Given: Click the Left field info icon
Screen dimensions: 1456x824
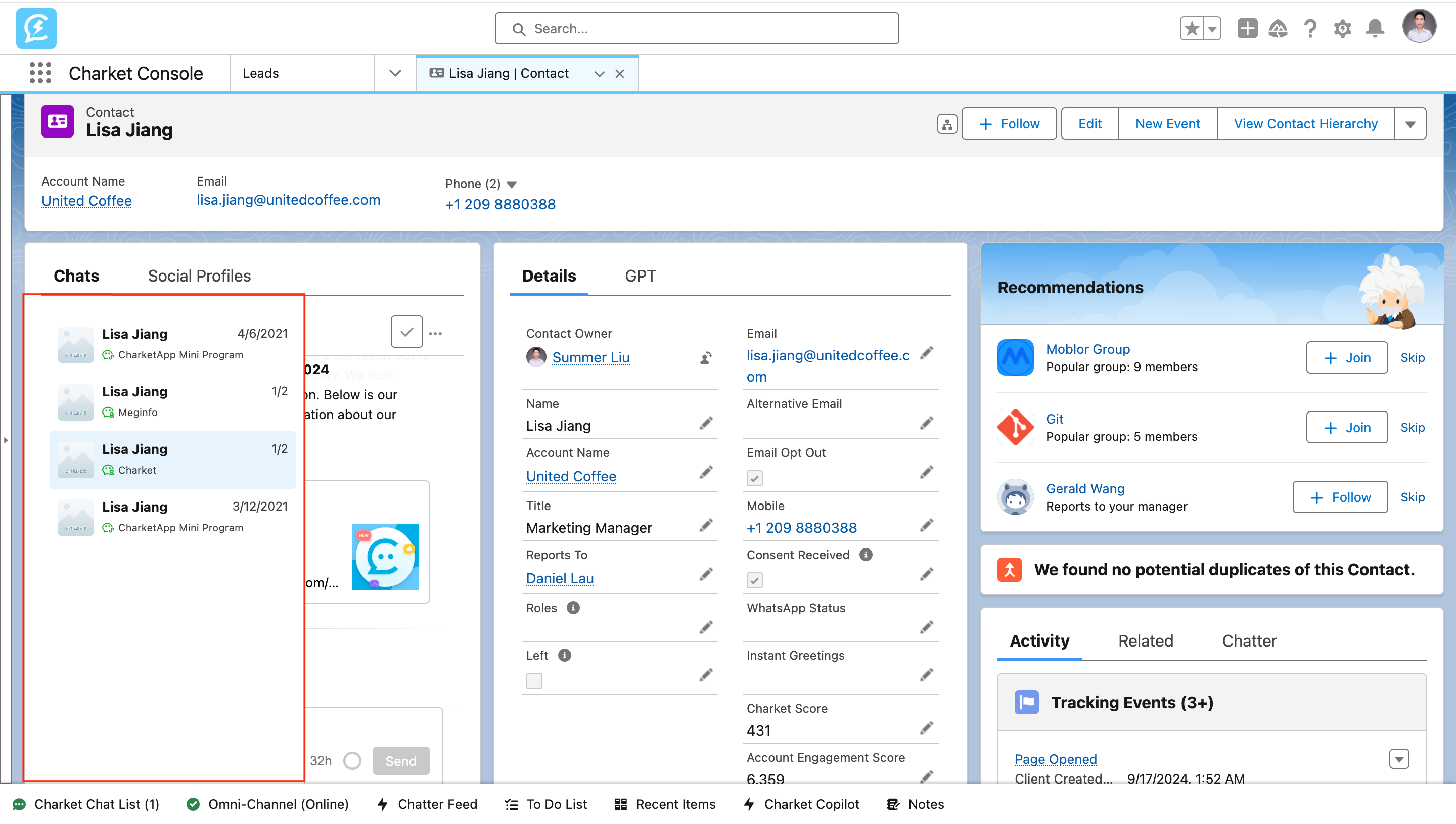Looking at the screenshot, I should (x=564, y=655).
